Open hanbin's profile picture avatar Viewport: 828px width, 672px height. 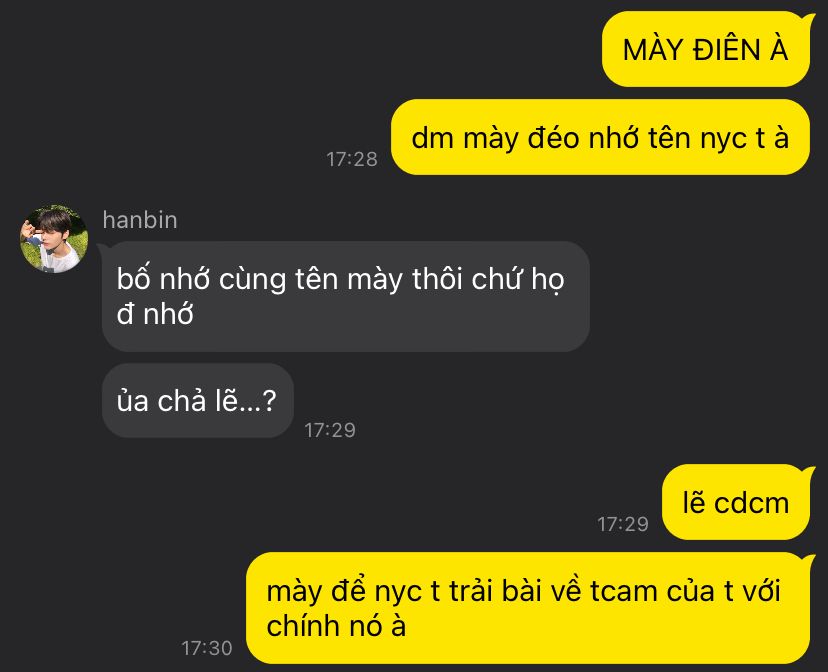[54, 239]
